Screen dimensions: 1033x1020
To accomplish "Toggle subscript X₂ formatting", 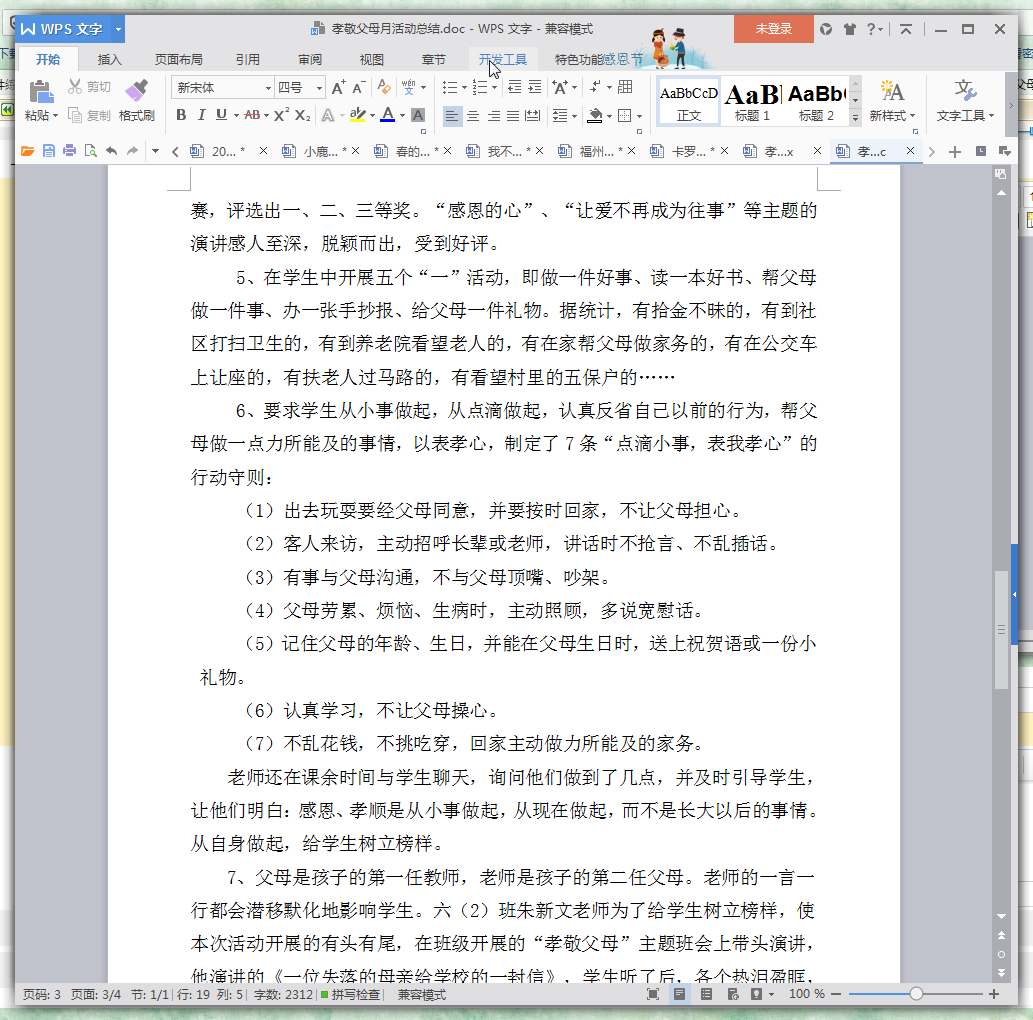I will pos(302,115).
